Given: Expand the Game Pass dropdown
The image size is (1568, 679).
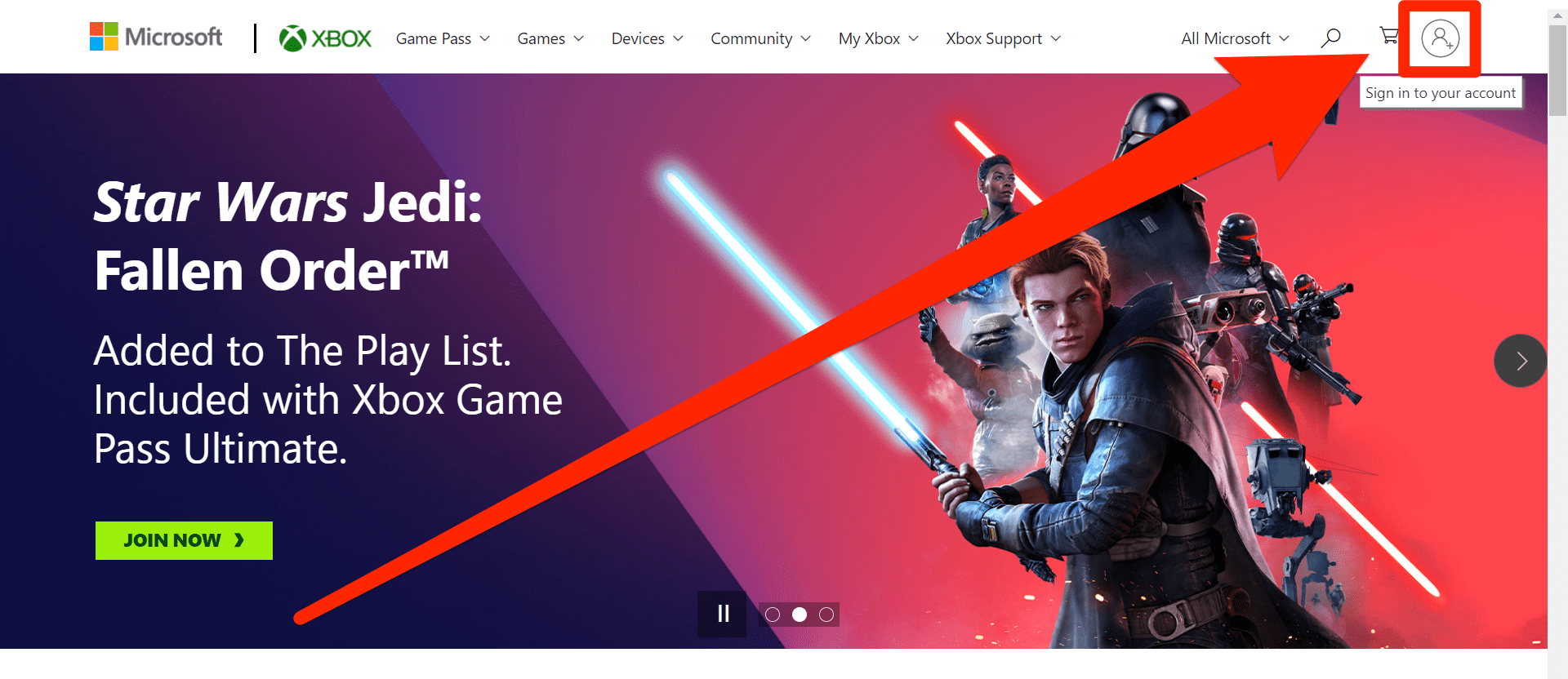Looking at the screenshot, I should click(443, 38).
